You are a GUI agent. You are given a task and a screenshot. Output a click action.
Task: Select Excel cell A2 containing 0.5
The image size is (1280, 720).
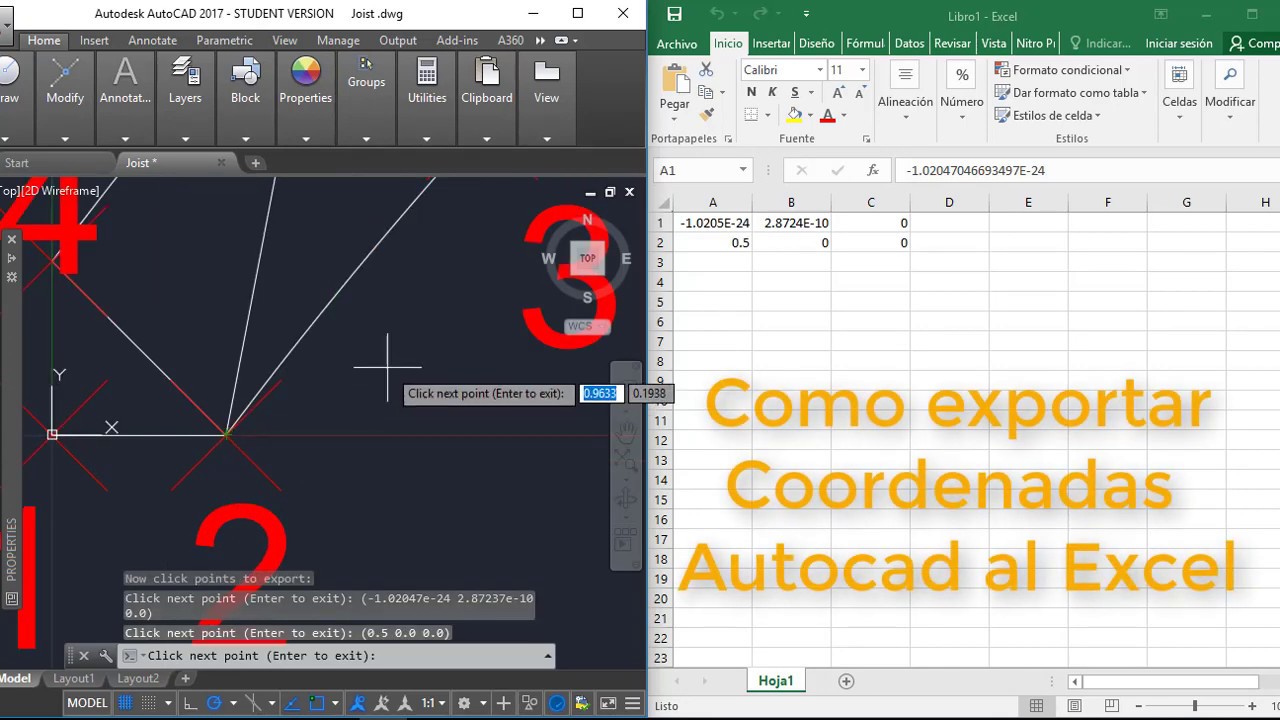pos(712,243)
